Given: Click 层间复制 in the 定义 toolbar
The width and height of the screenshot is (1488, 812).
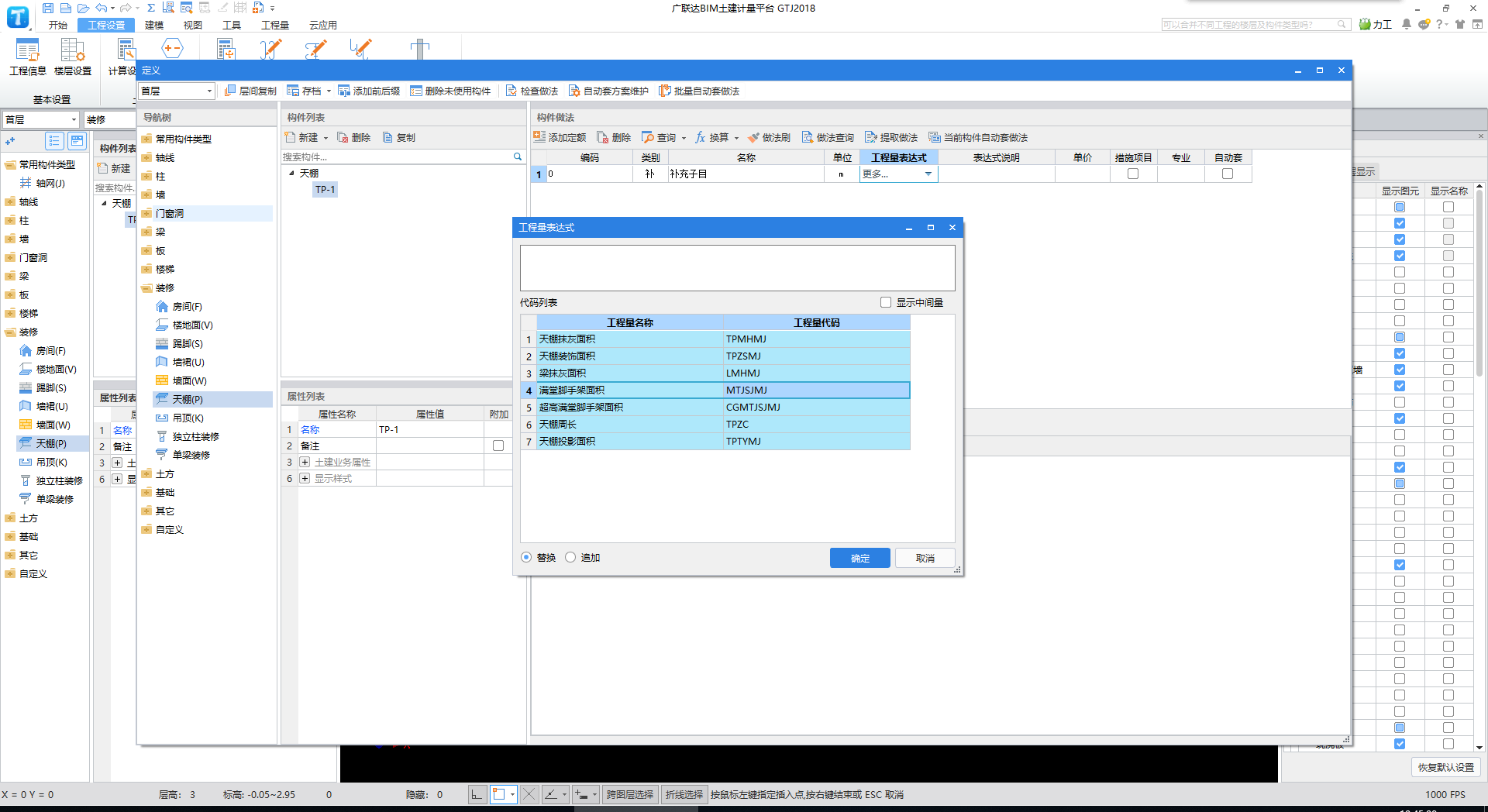Looking at the screenshot, I should click(250, 91).
